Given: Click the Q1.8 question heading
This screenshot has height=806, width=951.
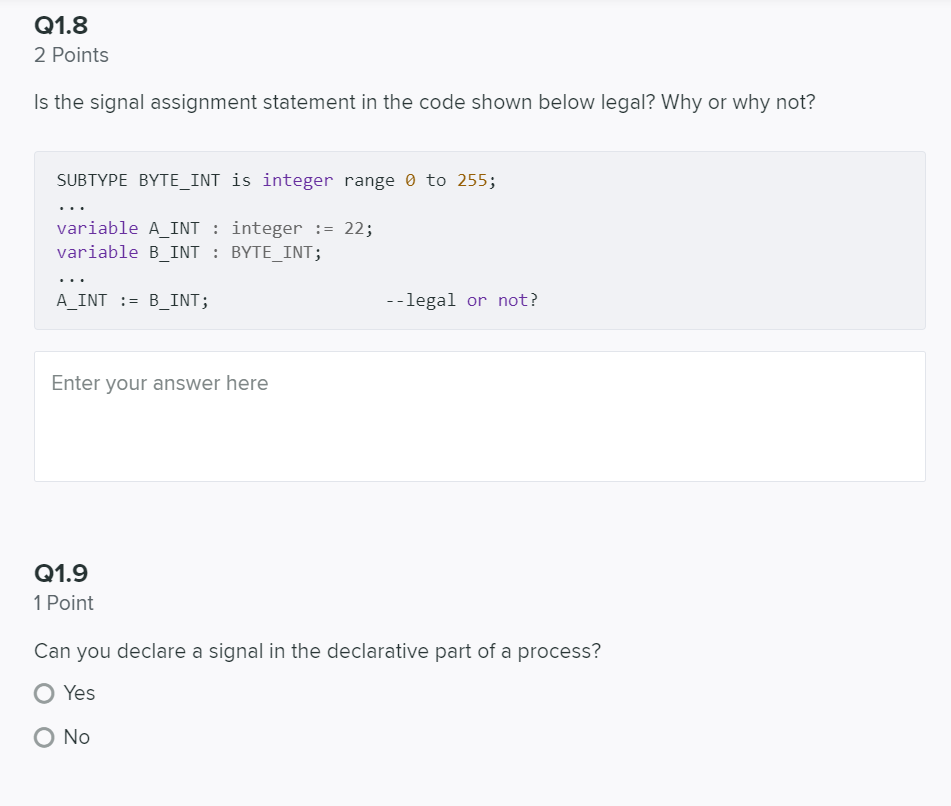Looking at the screenshot, I should [61, 25].
